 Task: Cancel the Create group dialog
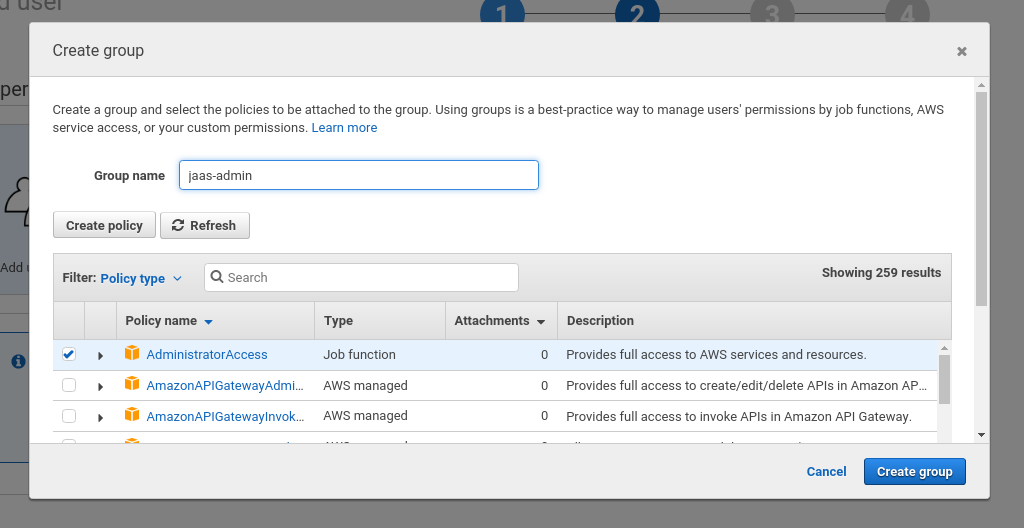pos(826,472)
